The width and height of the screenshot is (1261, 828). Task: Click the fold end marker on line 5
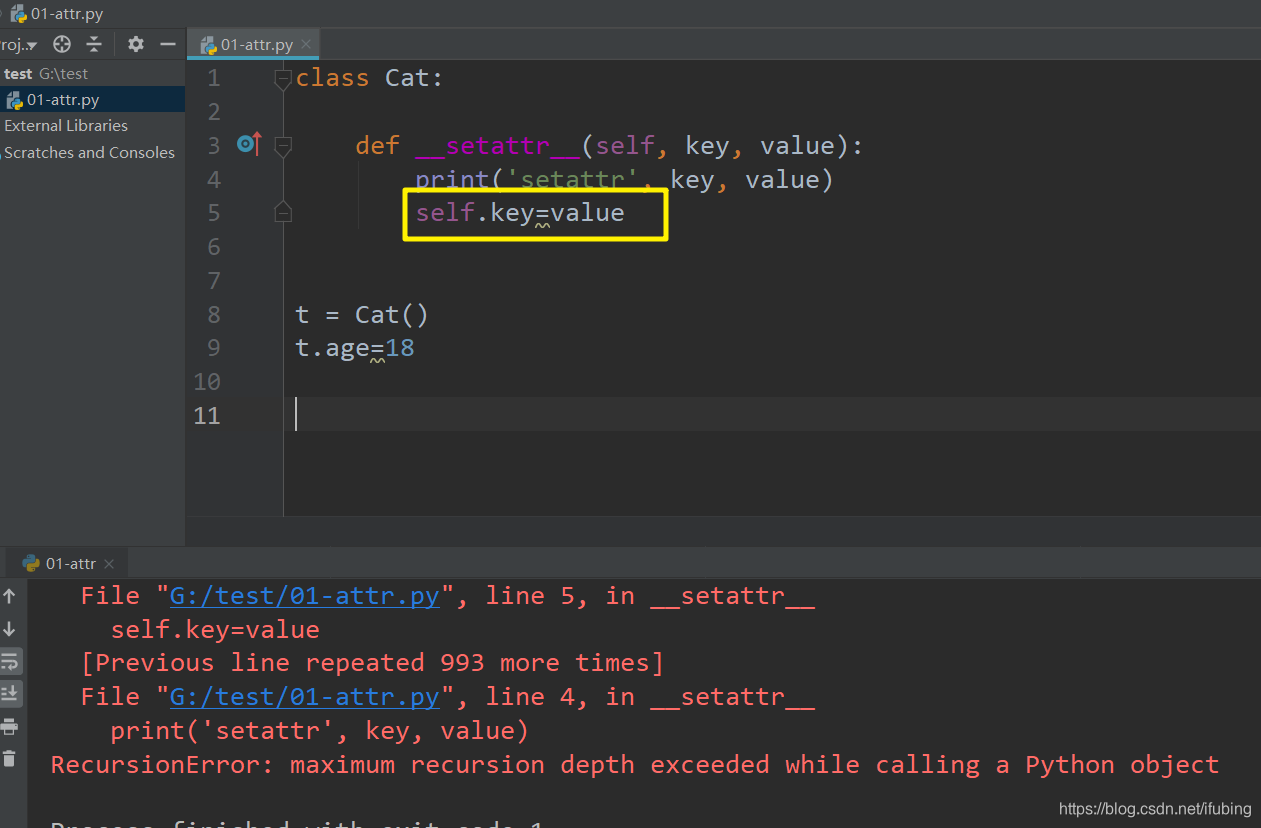pyautogui.click(x=283, y=212)
